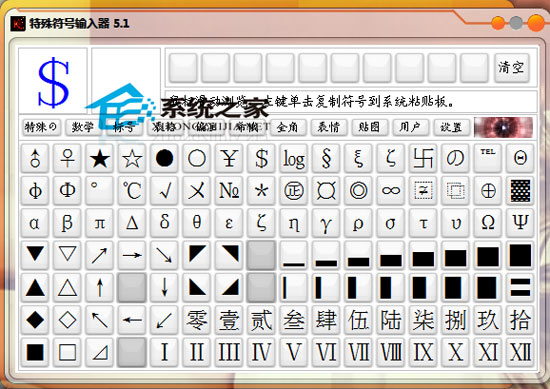The image size is (550, 389).
Task: Click the capital Psi Ψ symbol
Action: [x=520, y=223]
